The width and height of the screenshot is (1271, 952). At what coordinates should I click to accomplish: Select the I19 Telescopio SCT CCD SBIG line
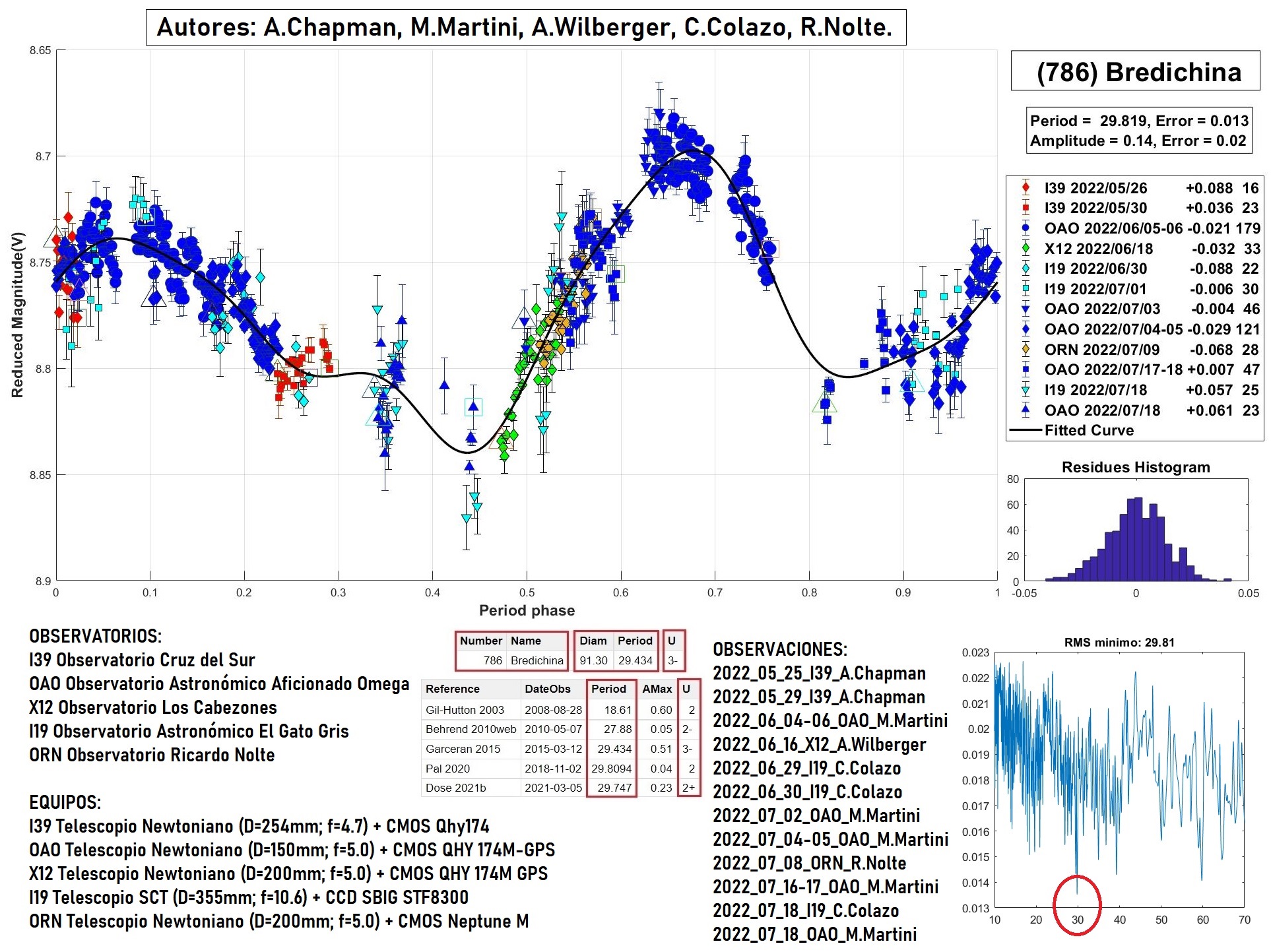[249, 897]
